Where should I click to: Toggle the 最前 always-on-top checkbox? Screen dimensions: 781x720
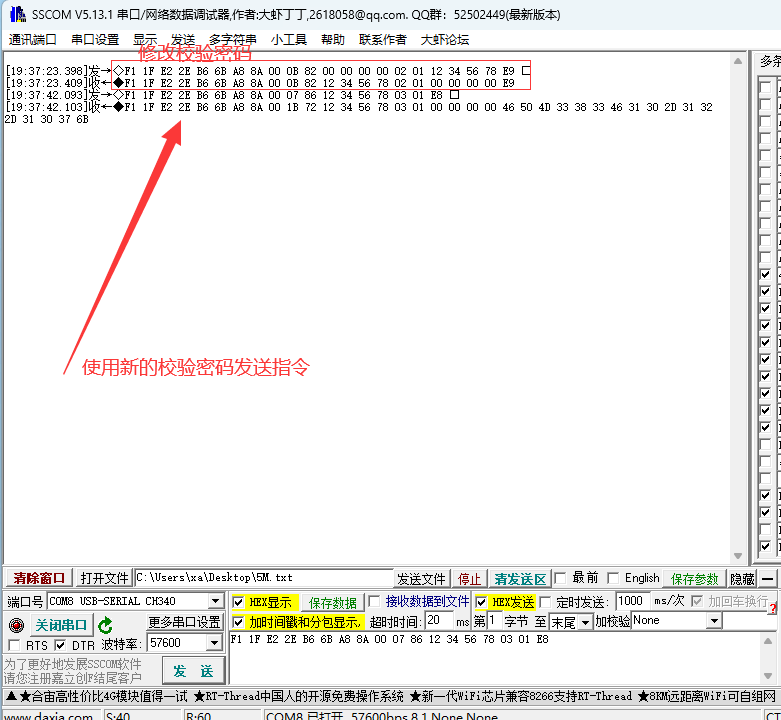point(560,578)
